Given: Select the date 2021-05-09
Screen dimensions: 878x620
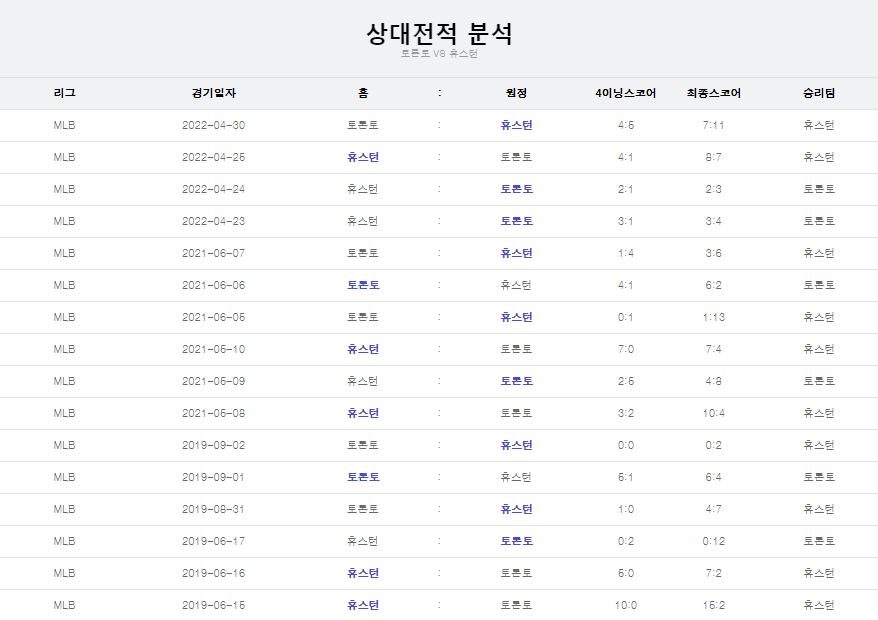Looking at the screenshot, I should pyautogui.click(x=214, y=381).
